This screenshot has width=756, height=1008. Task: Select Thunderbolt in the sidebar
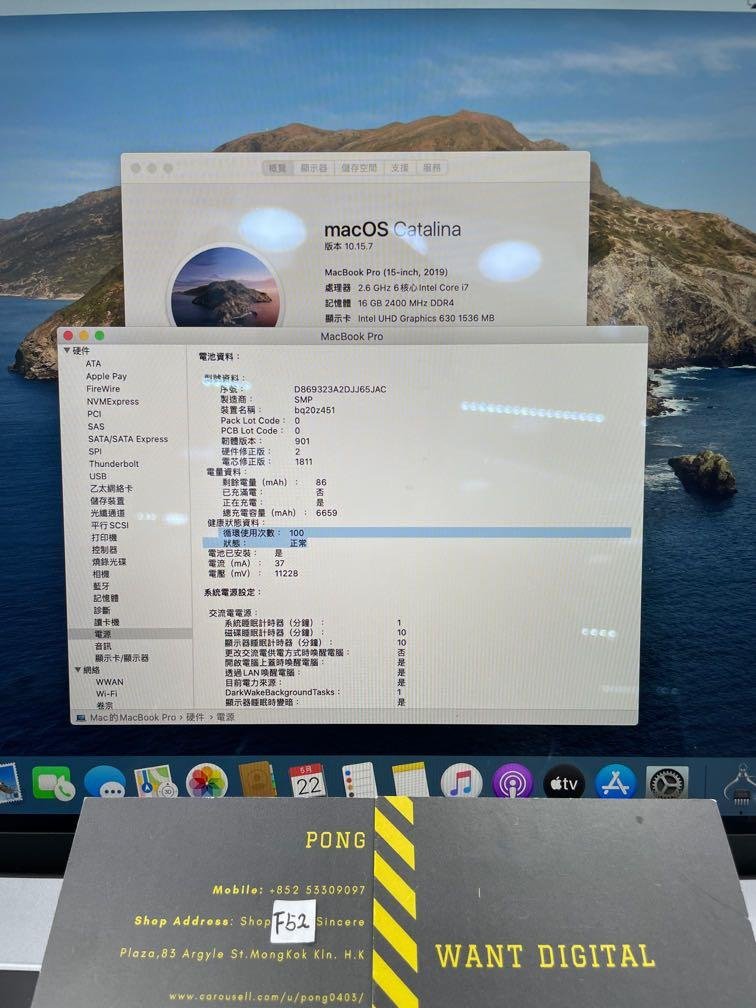(114, 464)
